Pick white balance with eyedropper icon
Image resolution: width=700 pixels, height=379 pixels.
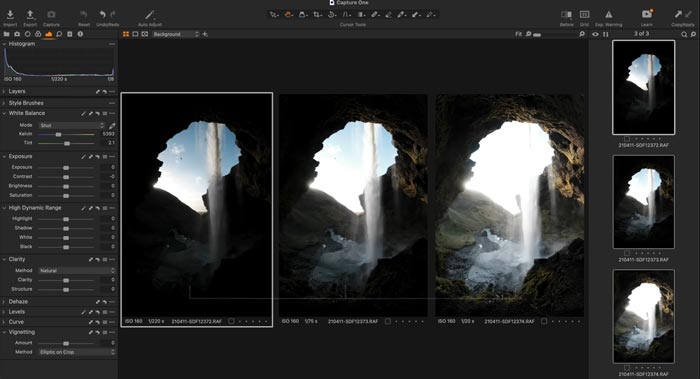[x=112, y=125]
